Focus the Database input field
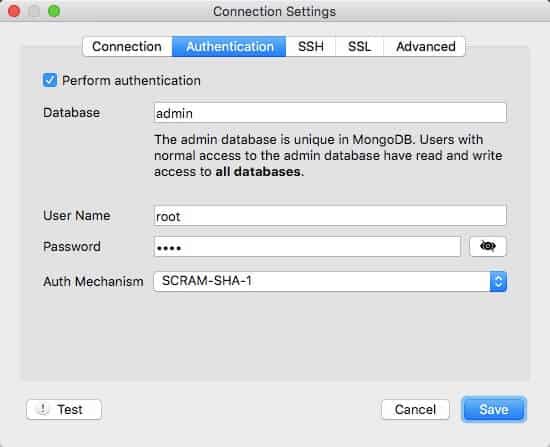Viewport: 550px width, 447px height. 330,113
